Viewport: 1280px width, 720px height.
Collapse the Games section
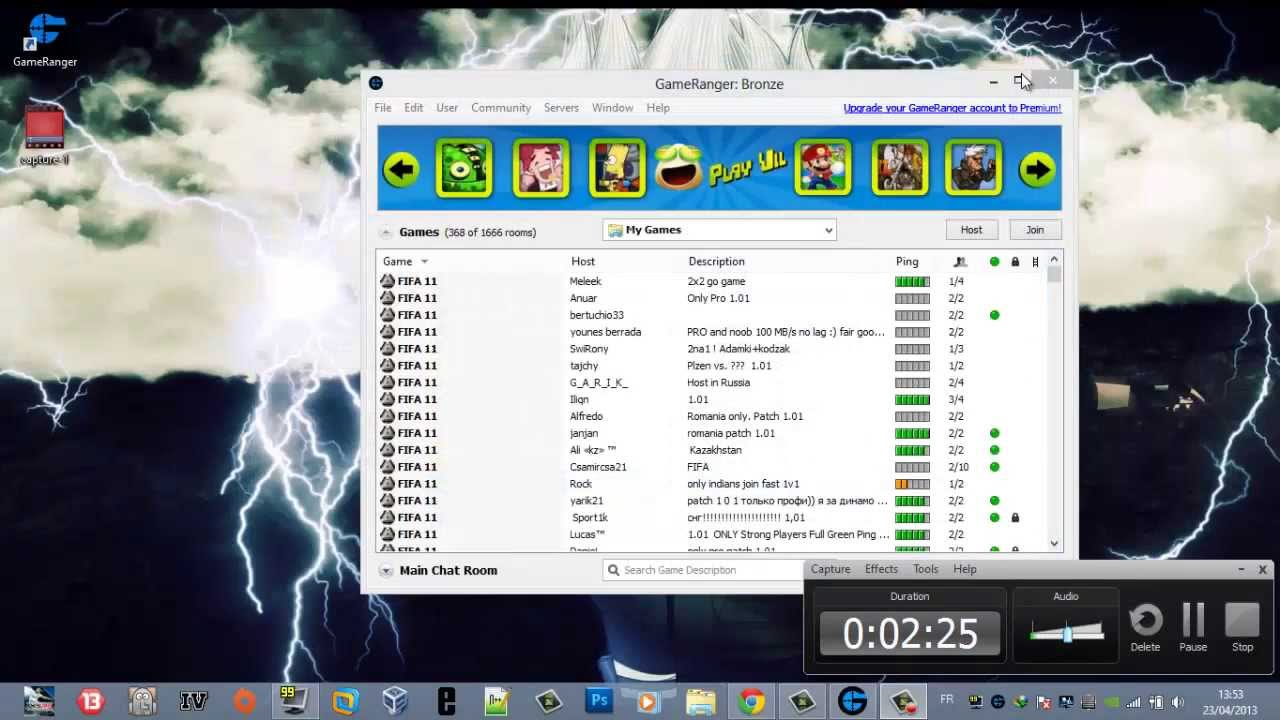385,232
